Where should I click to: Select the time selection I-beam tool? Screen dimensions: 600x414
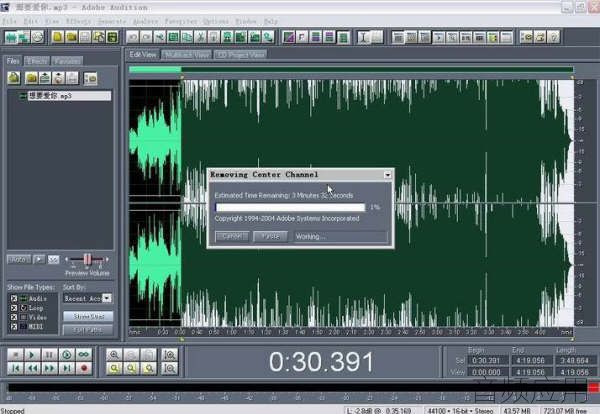(364, 37)
